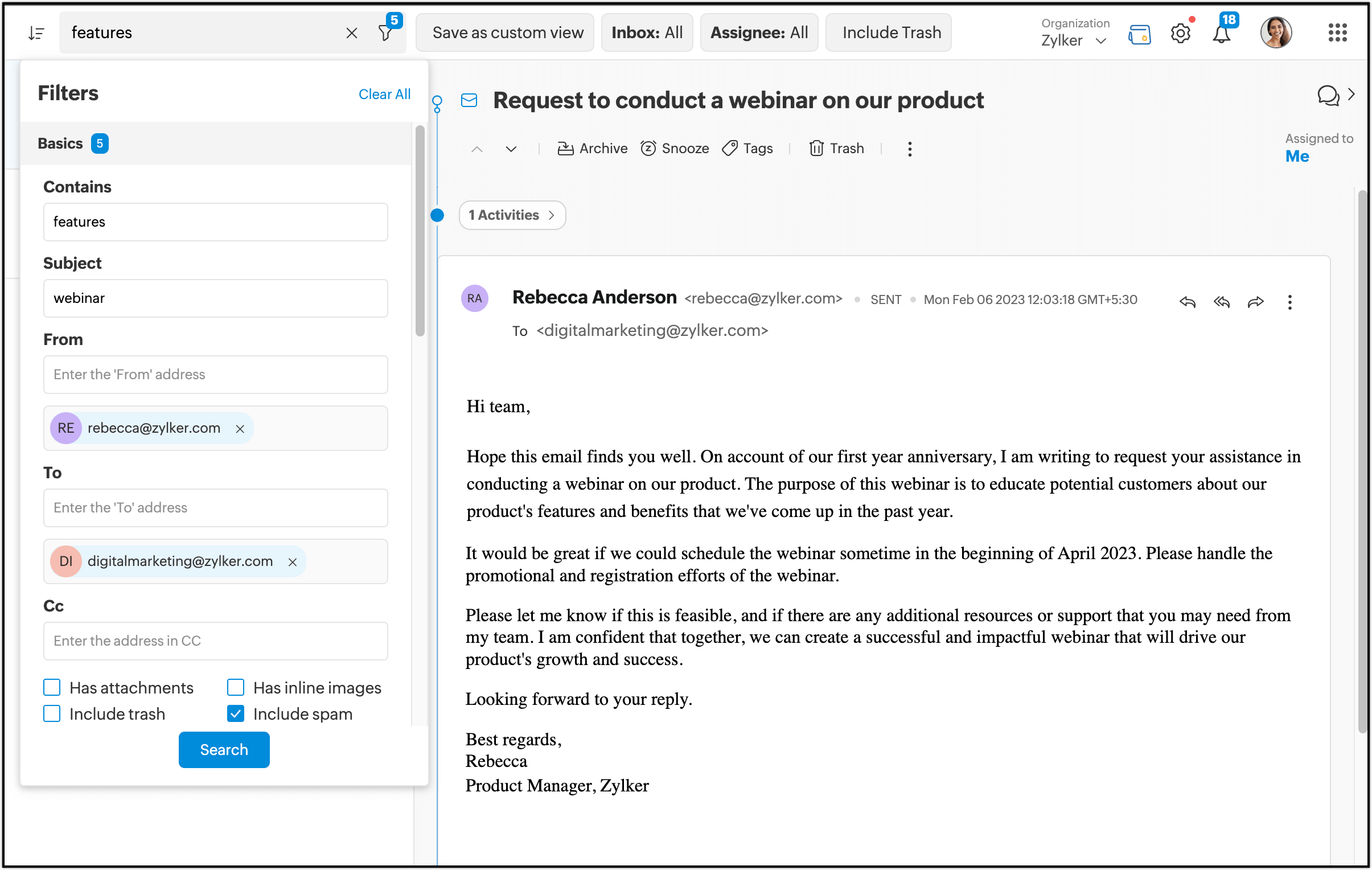Snooze this conversation
The image size is (1372, 870).
(675, 149)
